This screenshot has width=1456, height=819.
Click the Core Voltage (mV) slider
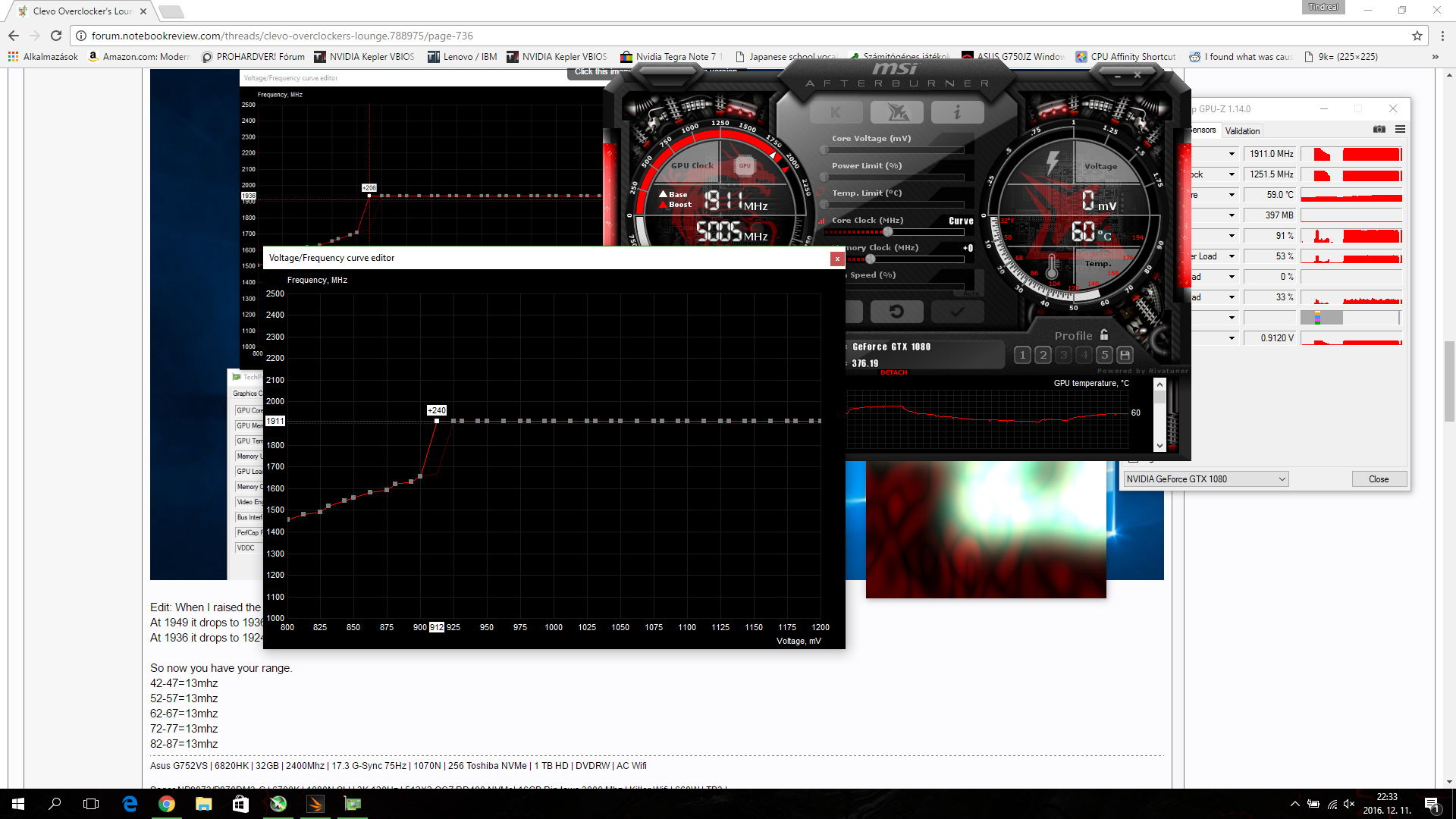coord(893,150)
